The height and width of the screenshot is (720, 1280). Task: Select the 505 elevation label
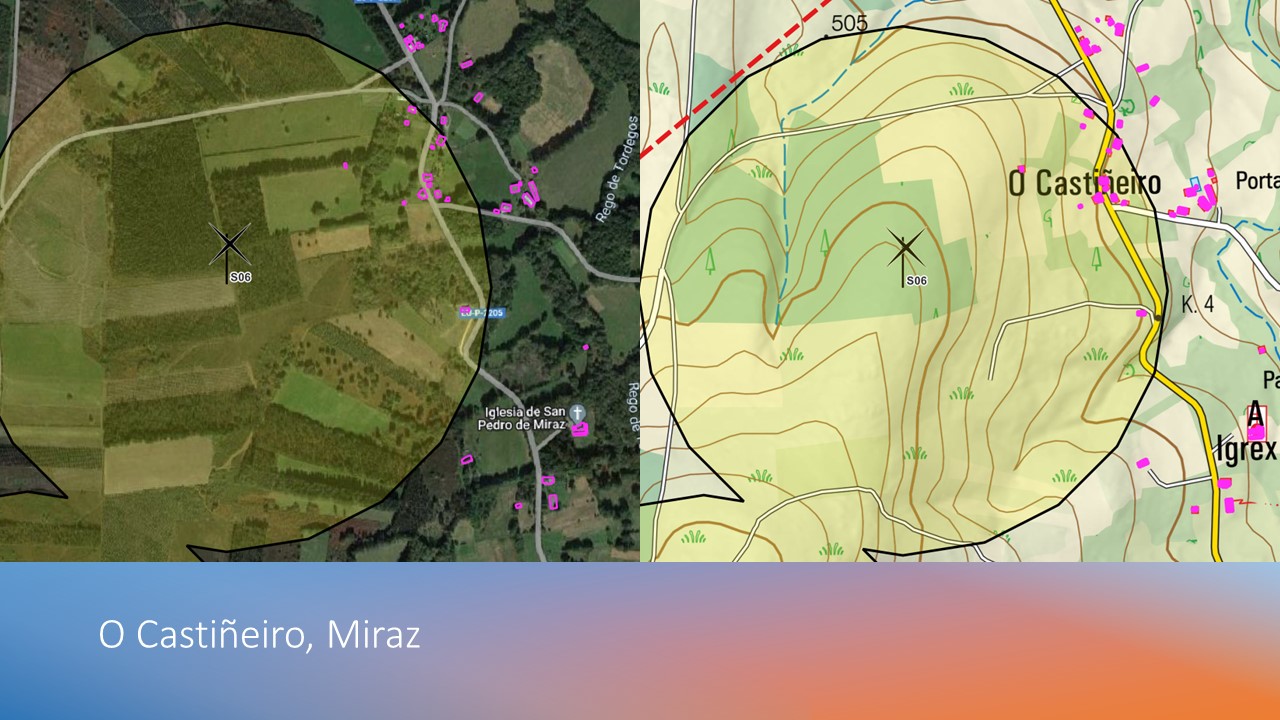(849, 23)
